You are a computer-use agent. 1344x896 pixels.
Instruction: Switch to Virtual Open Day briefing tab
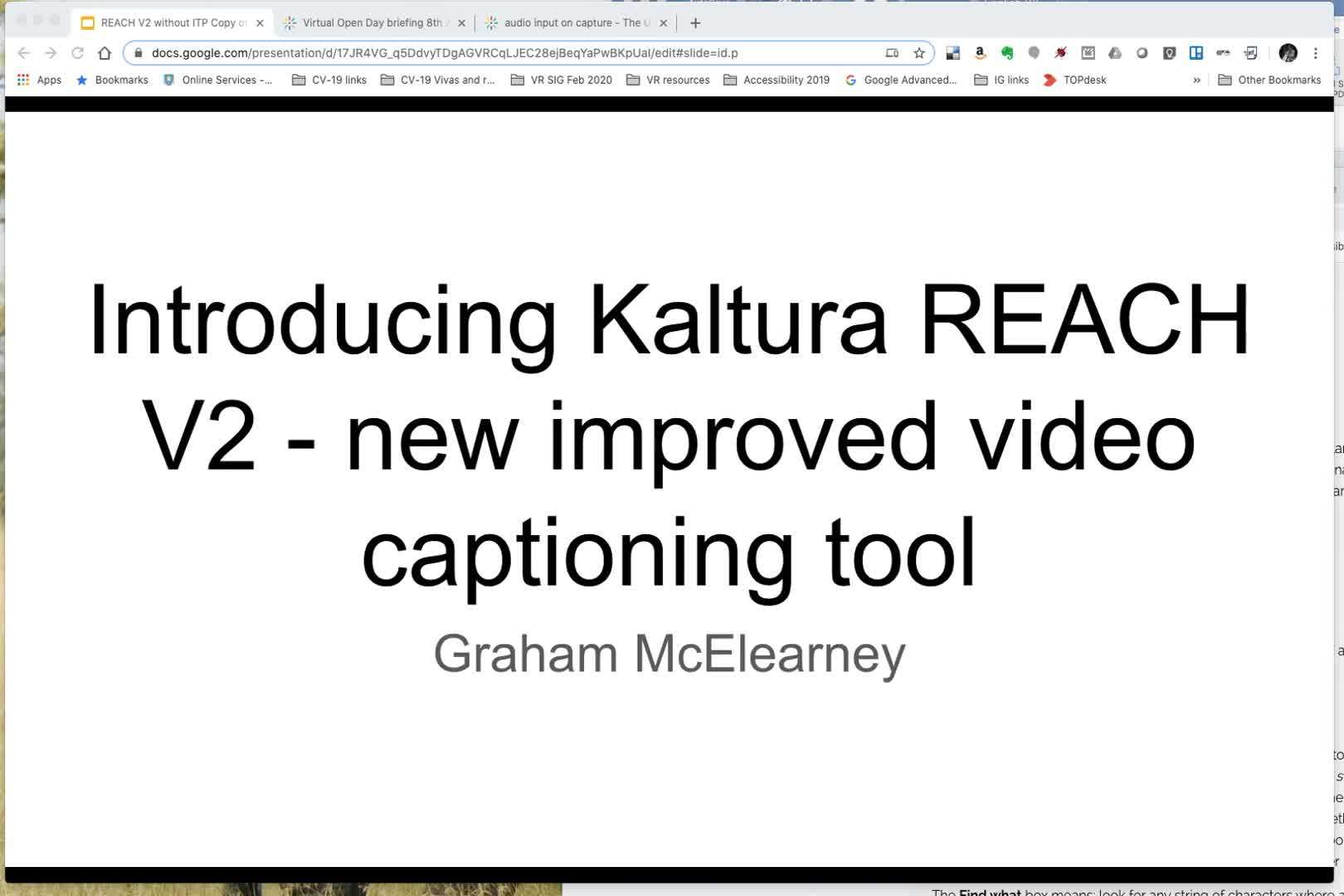pos(373,23)
